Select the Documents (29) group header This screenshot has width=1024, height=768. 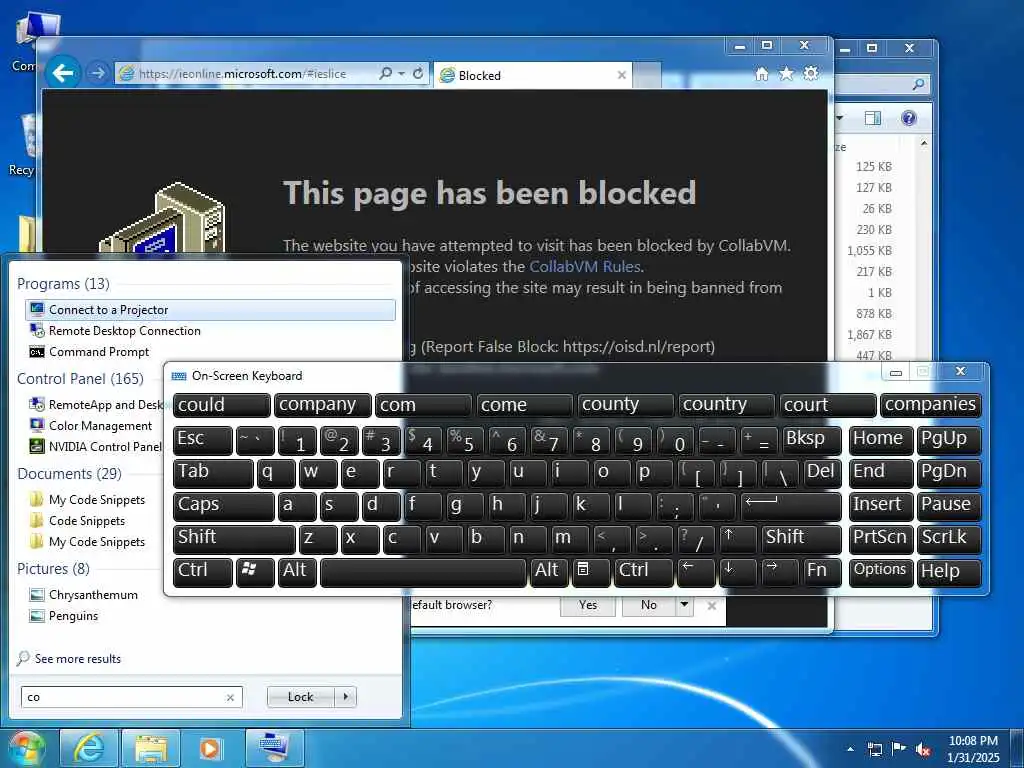point(69,473)
